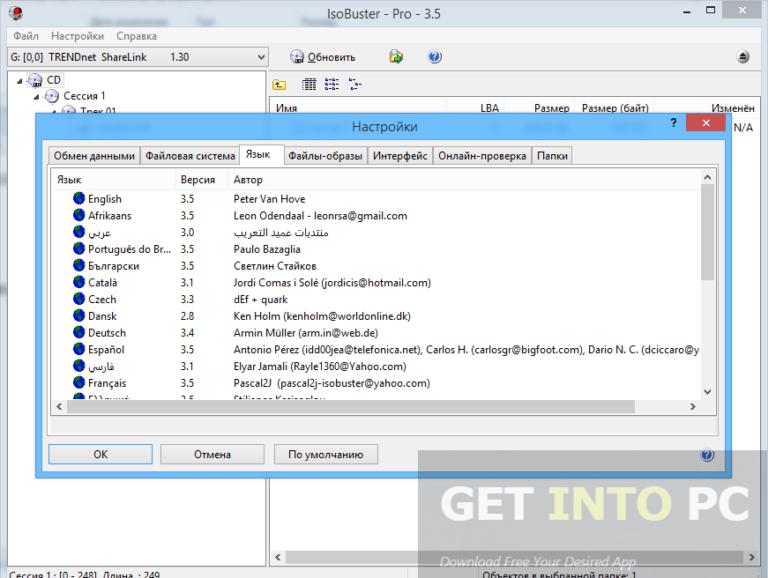
Task: Select Български language row
Action: tap(377, 265)
